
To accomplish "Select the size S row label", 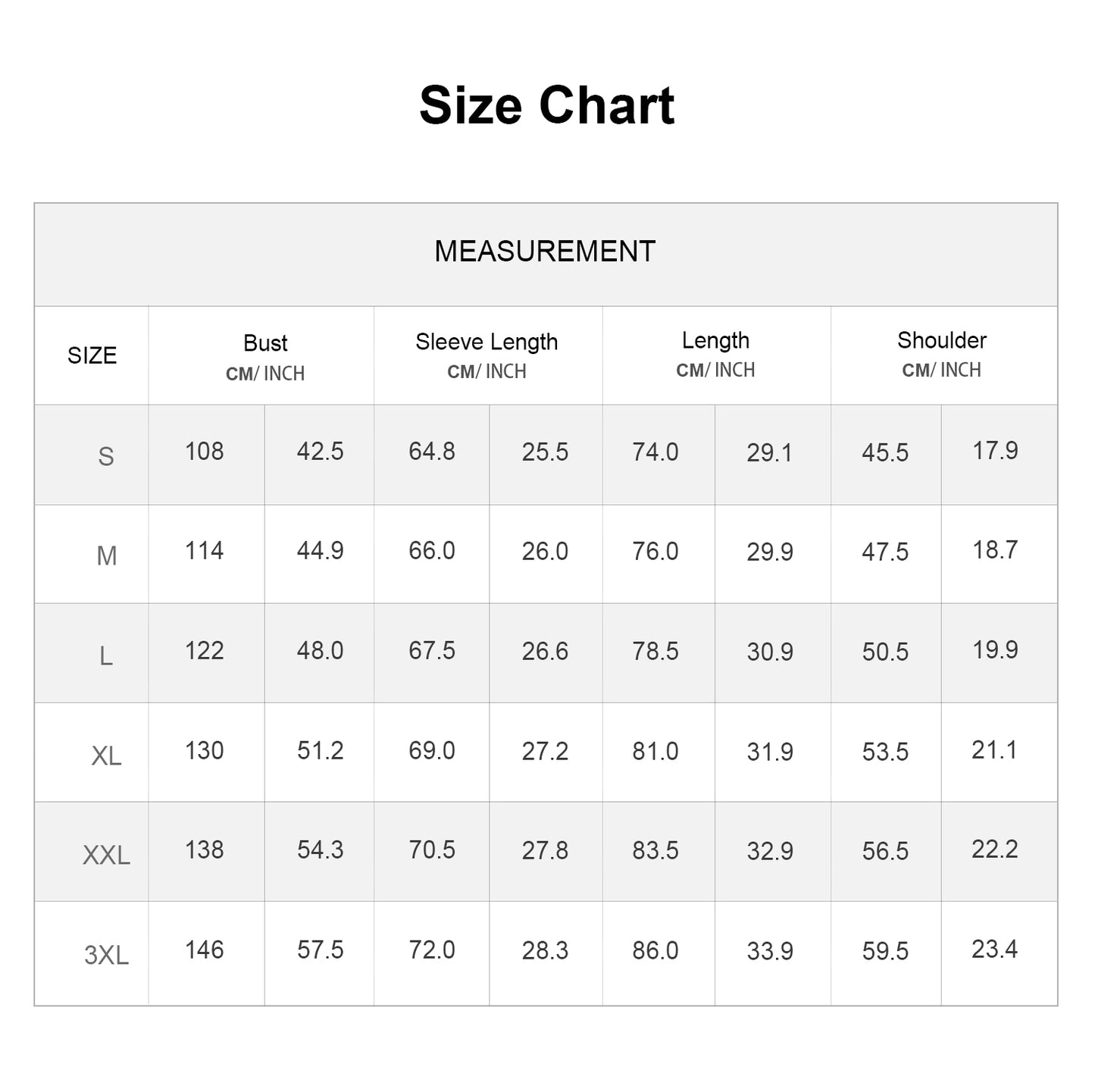I will click(x=106, y=456).
